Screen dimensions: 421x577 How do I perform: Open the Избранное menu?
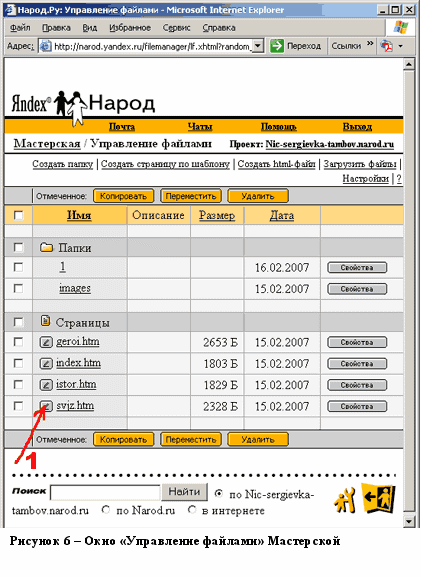point(130,28)
